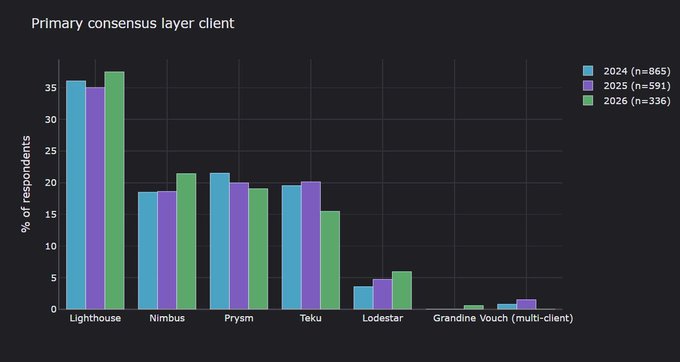The width and height of the screenshot is (680, 362).
Task: Click the 10 y-axis tick label
Action: point(50,246)
